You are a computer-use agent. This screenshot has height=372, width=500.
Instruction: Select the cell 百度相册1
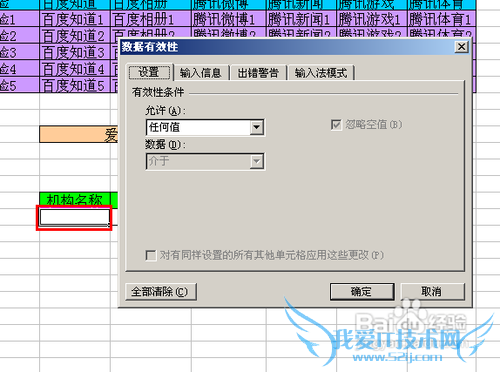pyautogui.click(x=151, y=20)
